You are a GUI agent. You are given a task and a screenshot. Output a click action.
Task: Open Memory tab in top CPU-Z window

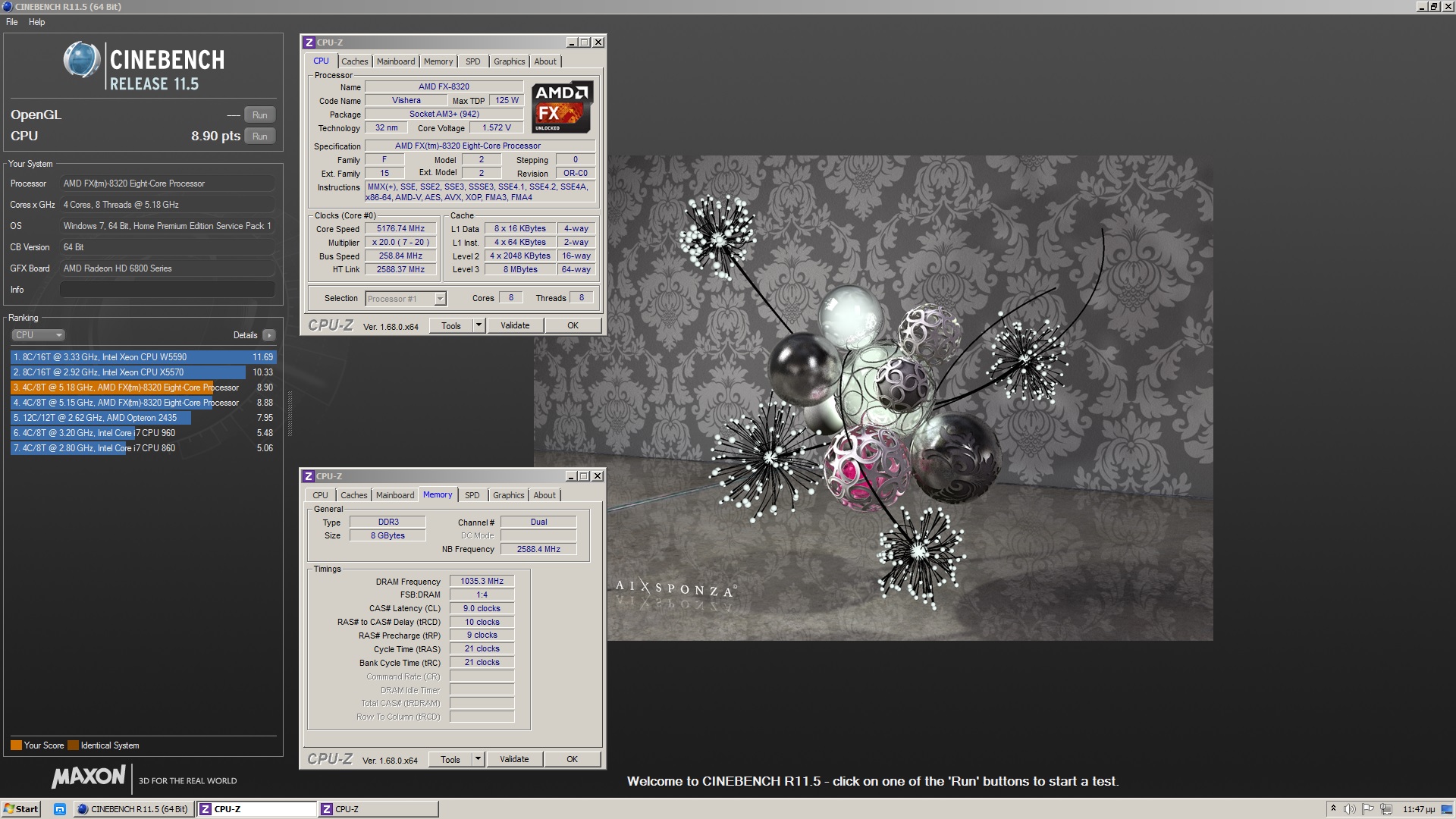click(x=438, y=61)
